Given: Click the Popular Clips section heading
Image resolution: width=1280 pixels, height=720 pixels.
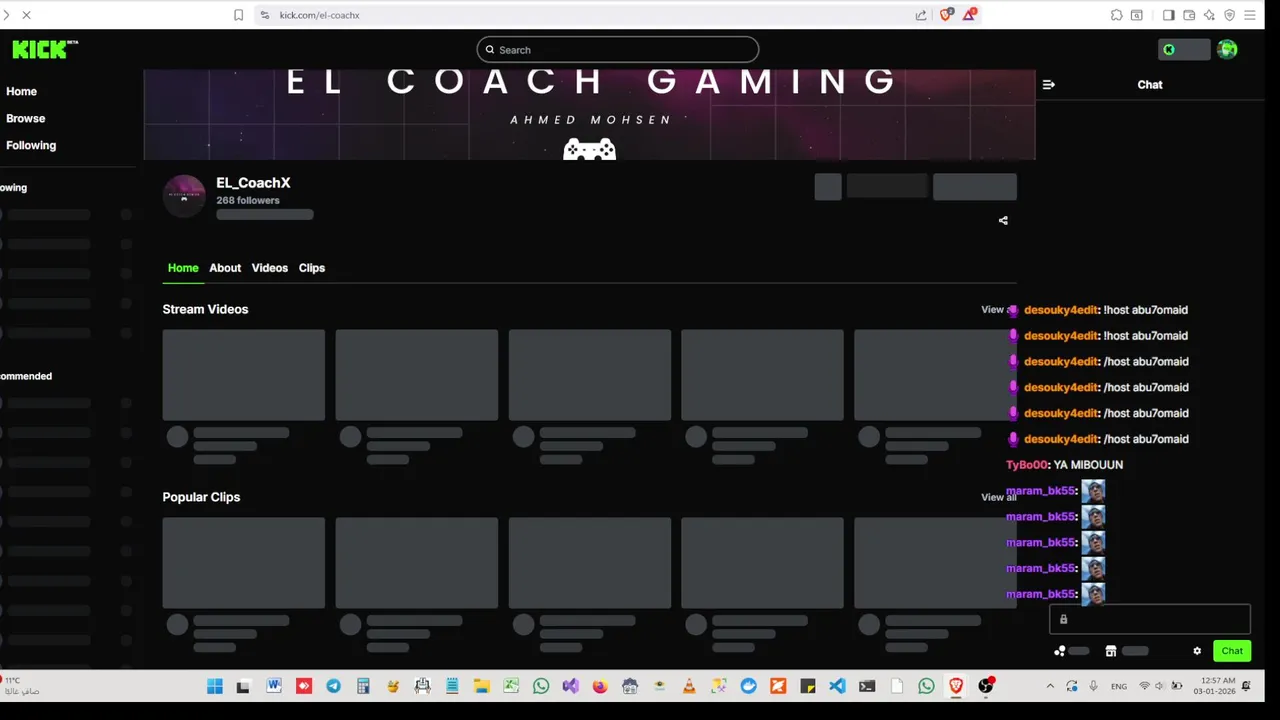Looking at the screenshot, I should pos(201,497).
